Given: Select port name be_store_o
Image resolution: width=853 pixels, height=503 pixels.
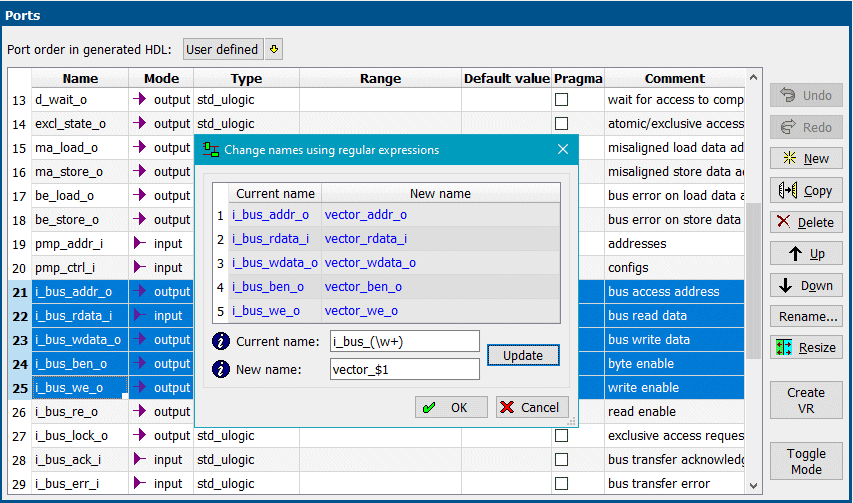Looking at the screenshot, I should (x=80, y=220).
